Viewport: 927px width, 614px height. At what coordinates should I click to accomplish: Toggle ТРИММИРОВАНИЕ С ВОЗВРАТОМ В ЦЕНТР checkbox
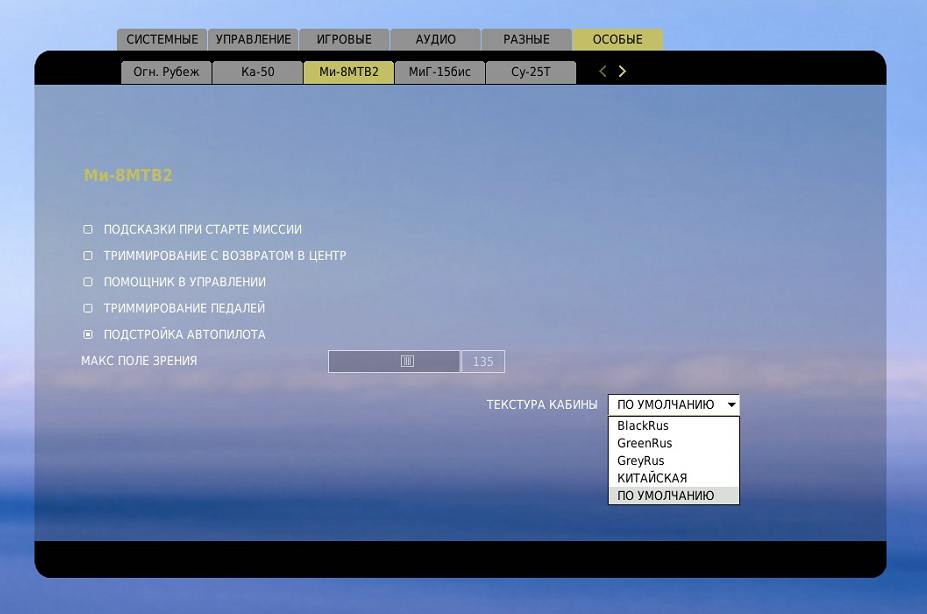[x=88, y=256]
